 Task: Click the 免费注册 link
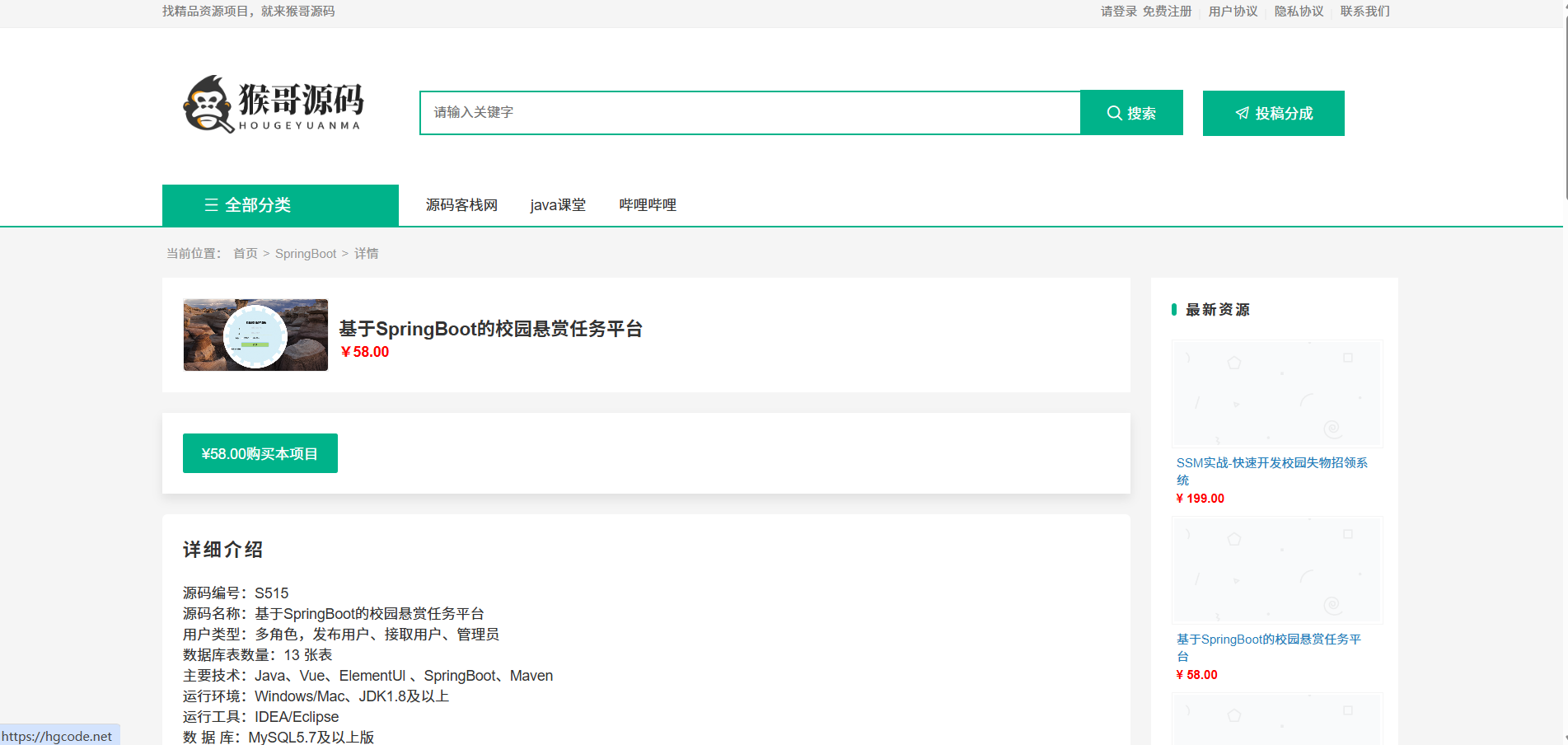point(1167,12)
